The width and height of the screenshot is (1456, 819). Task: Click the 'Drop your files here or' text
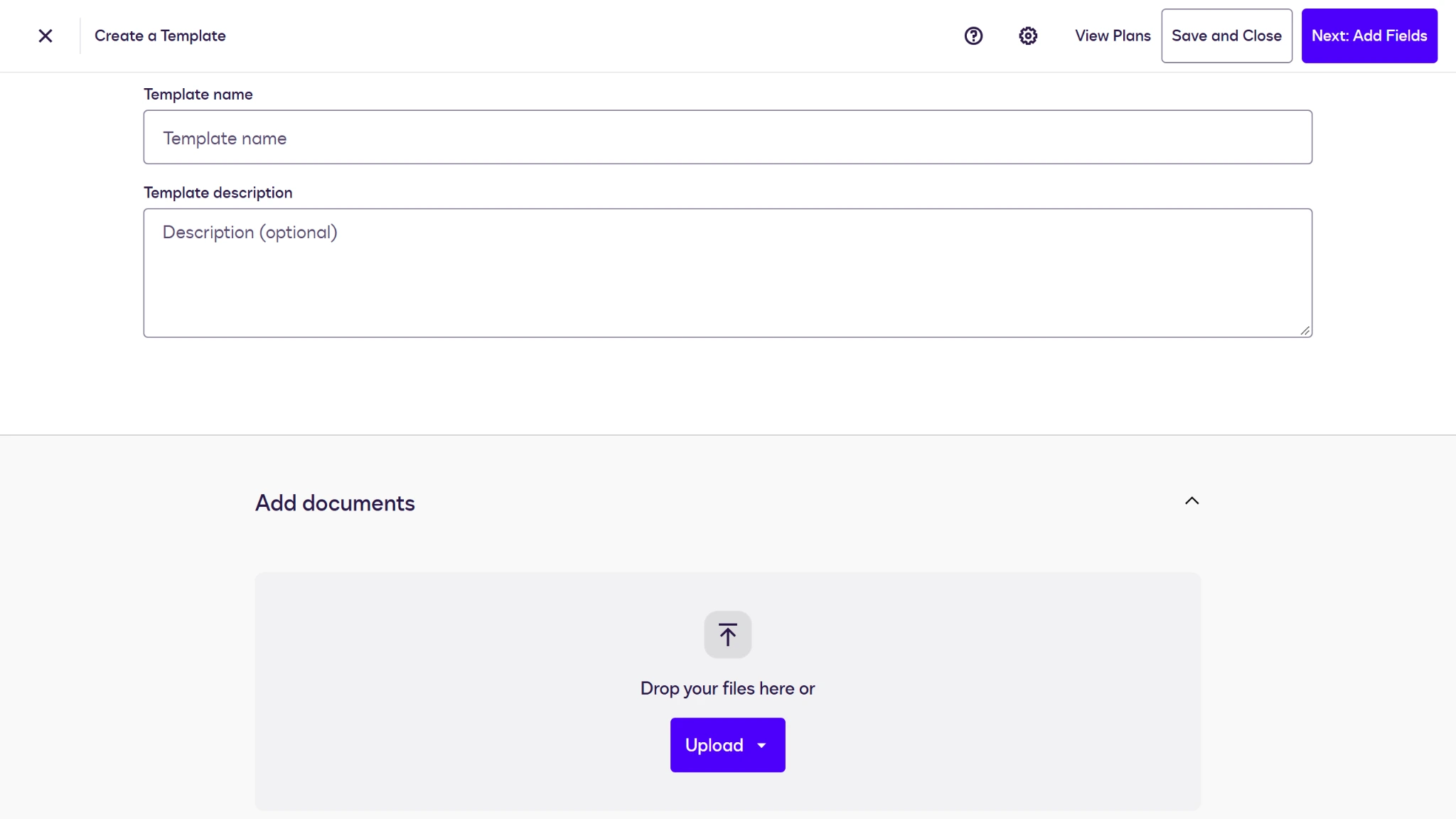coord(727,688)
